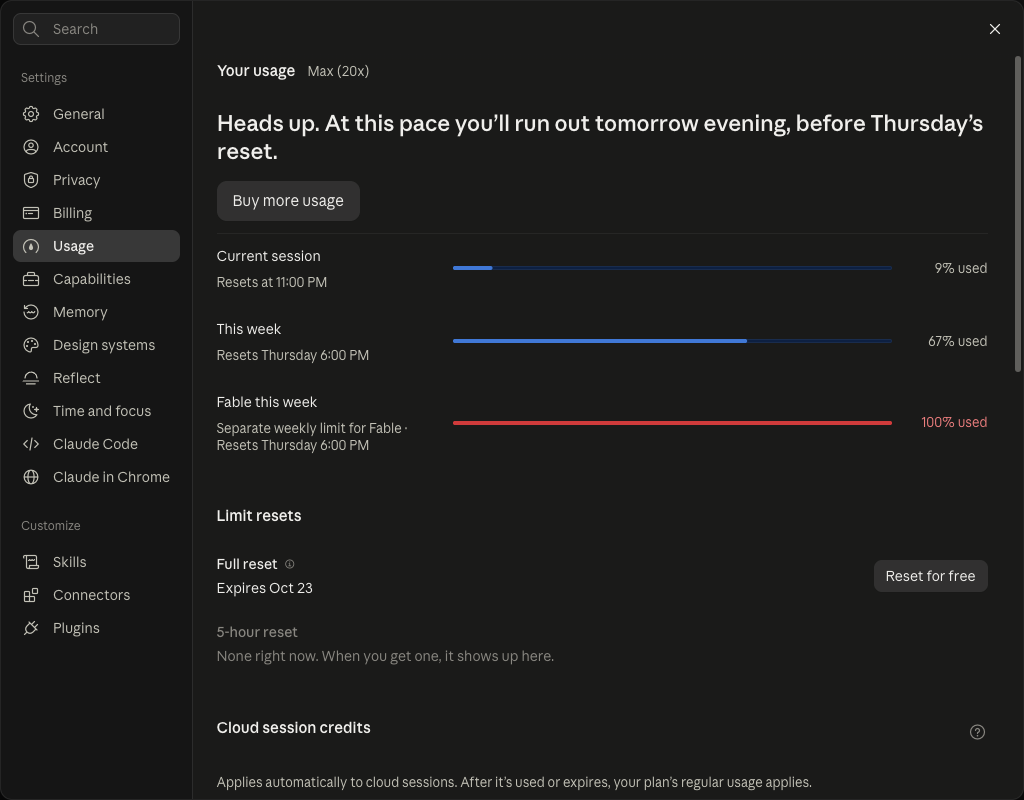Go to Design systems
Image resolution: width=1024 pixels, height=800 pixels.
tap(96, 345)
